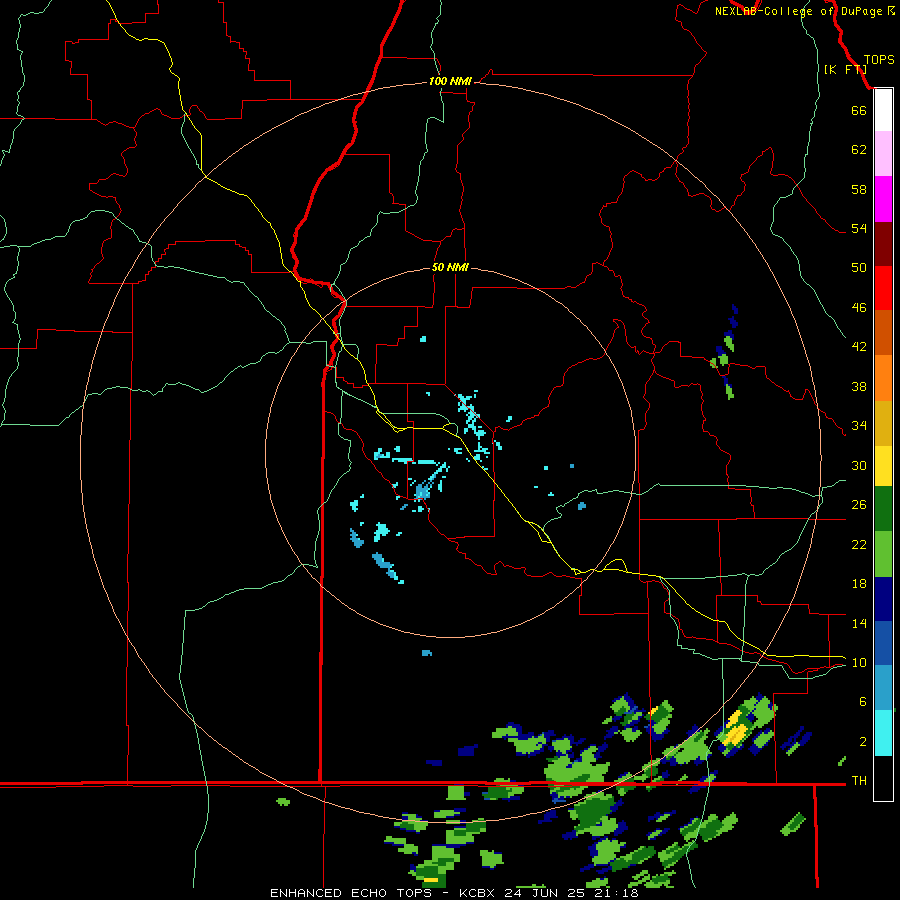The width and height of the screenshot is (900, 900).
Task: Click the black TH threshold swatch
Action: [883, 778]
